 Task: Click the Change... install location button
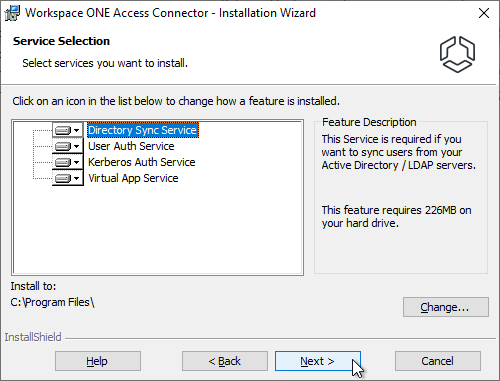pos(446,307)
